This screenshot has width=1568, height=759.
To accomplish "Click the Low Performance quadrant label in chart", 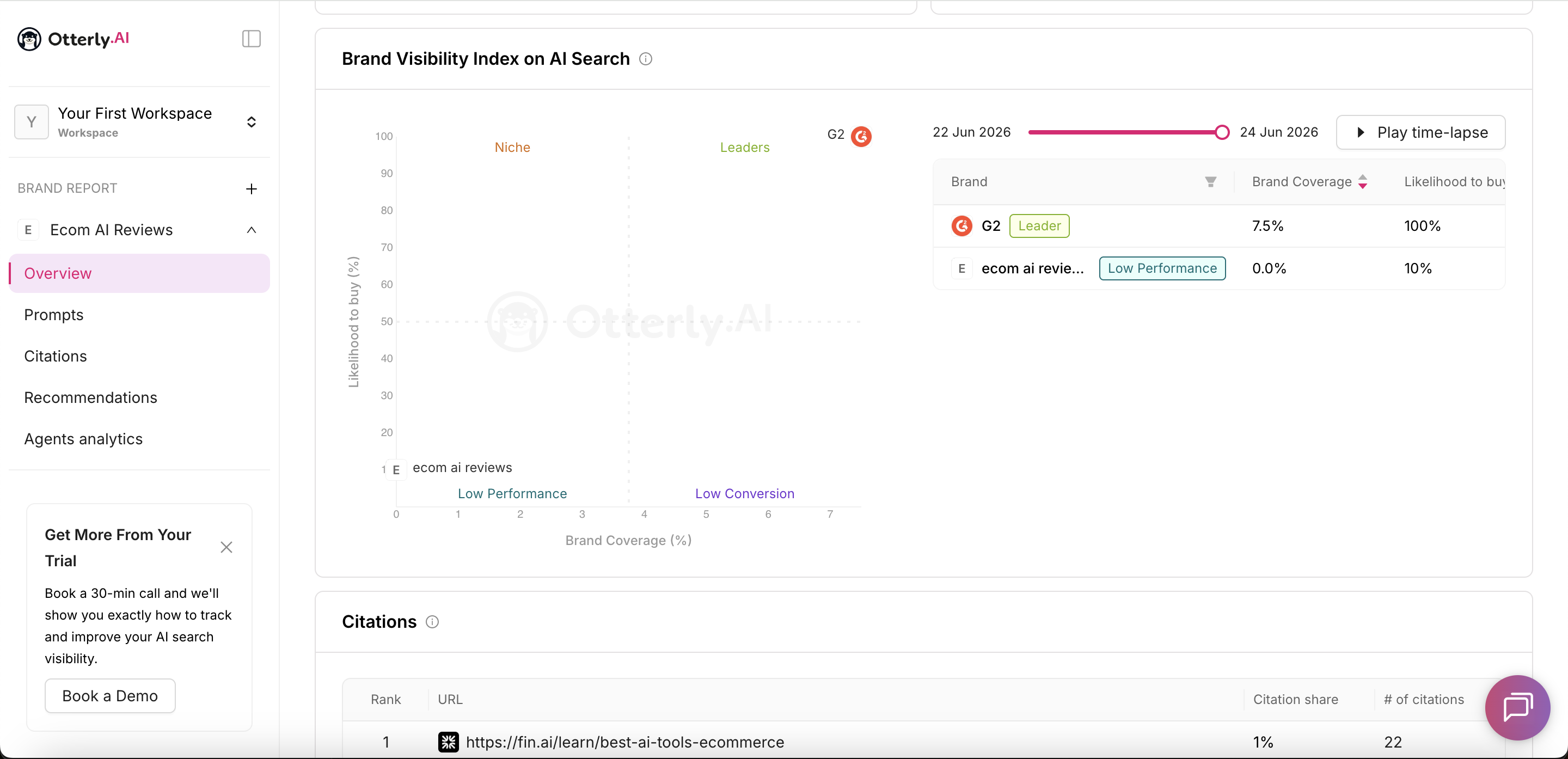I will [x=512, y=494].
